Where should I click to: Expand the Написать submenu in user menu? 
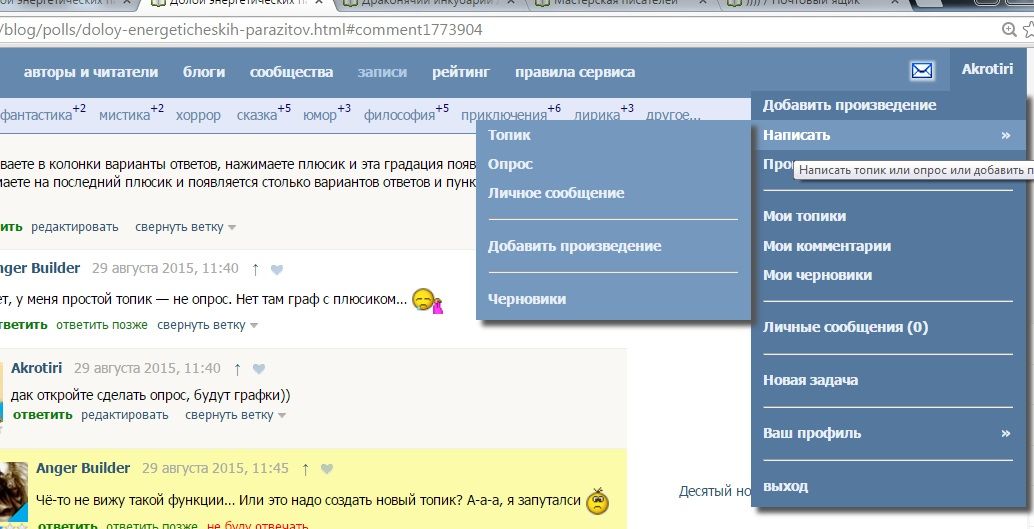click(x=797, y=135)
